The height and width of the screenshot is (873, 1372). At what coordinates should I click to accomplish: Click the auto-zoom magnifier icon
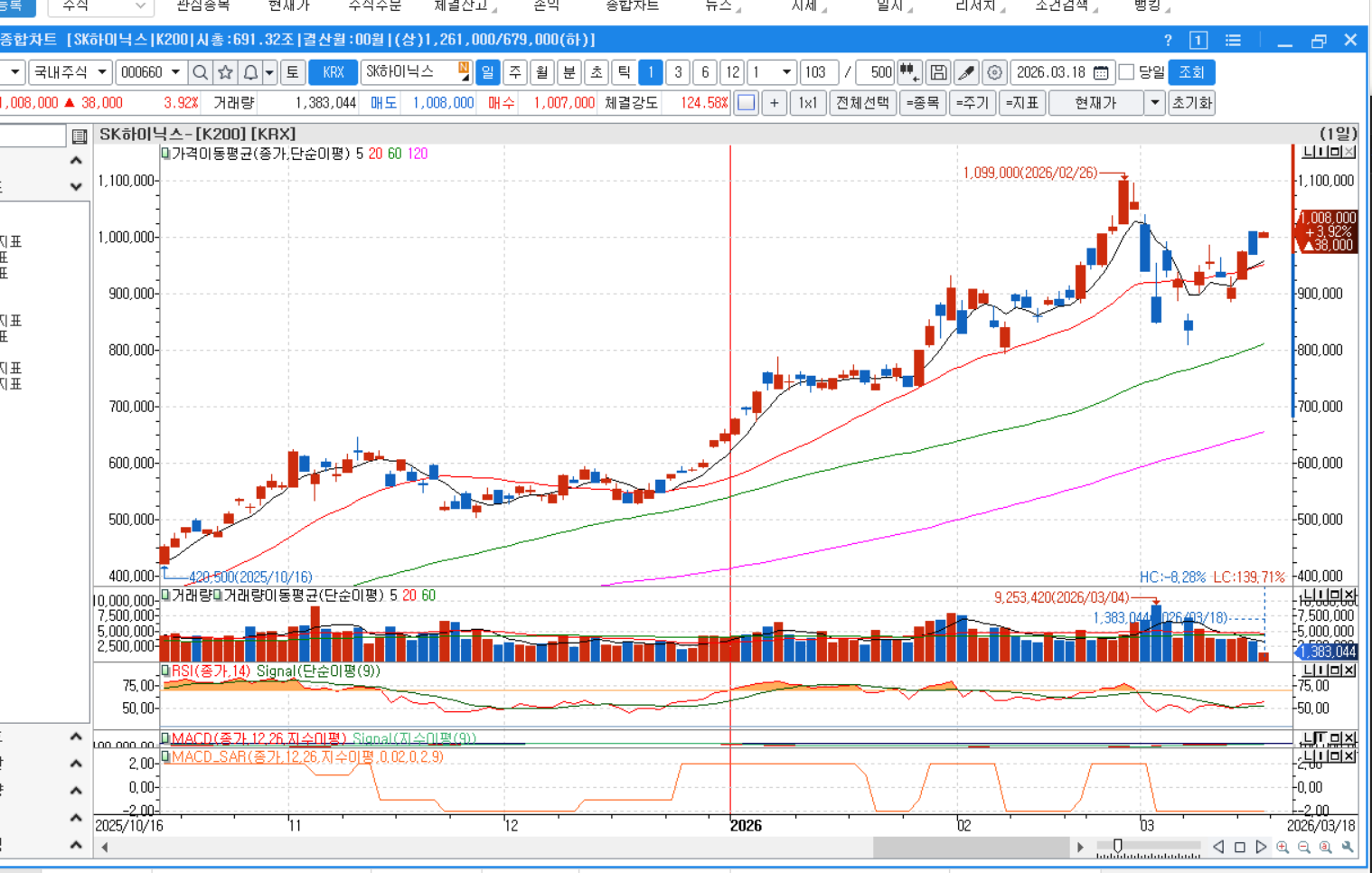1326,847
